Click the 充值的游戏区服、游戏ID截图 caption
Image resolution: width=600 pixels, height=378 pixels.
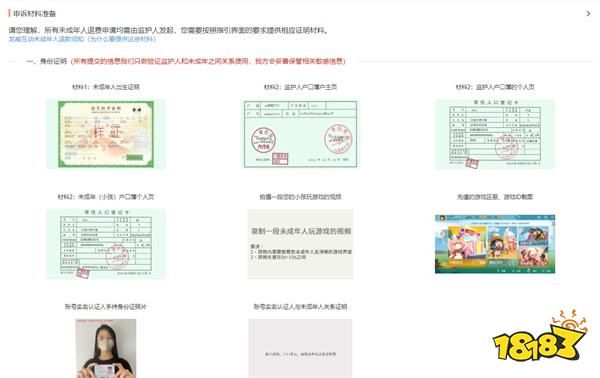tap(495, 197)
